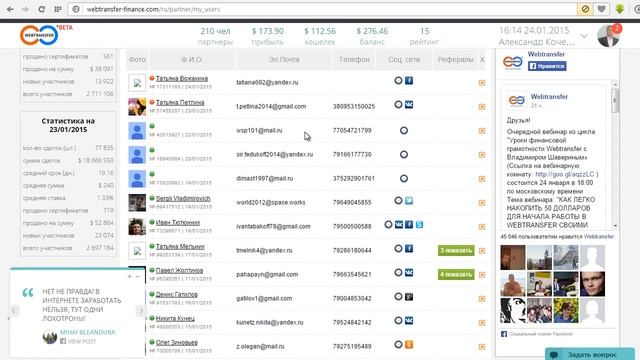Click the '15 рейтинг' header stat
This screenshot has height=360, width=640.
point(424,36)
